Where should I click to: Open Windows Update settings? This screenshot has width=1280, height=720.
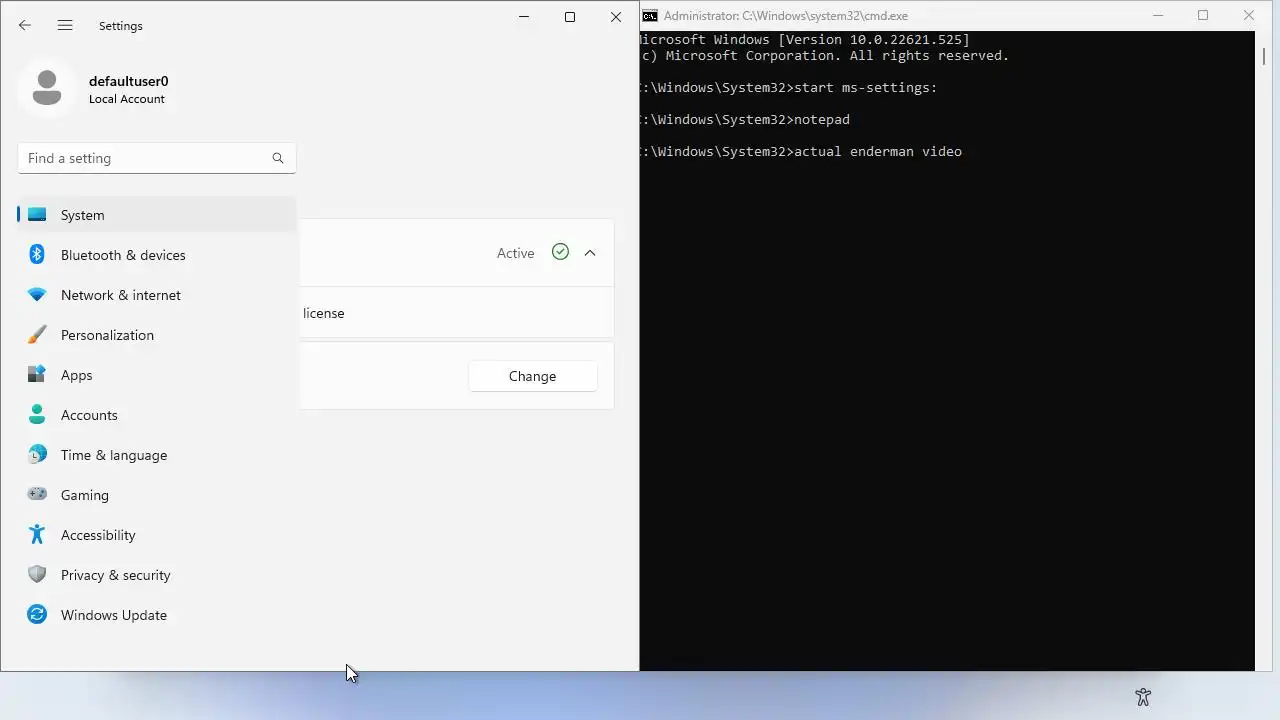pos(157,615)
